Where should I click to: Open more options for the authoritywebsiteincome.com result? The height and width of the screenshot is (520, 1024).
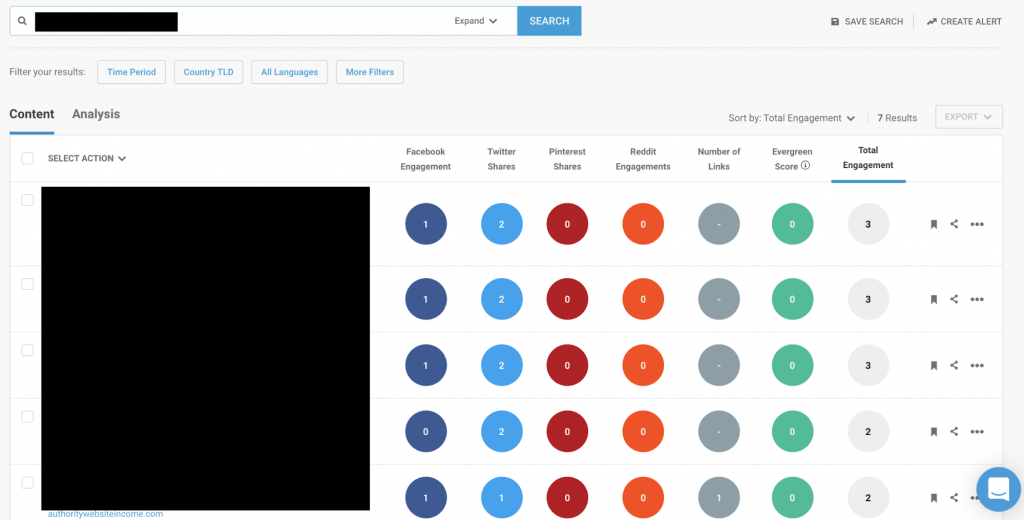point(972,498)
